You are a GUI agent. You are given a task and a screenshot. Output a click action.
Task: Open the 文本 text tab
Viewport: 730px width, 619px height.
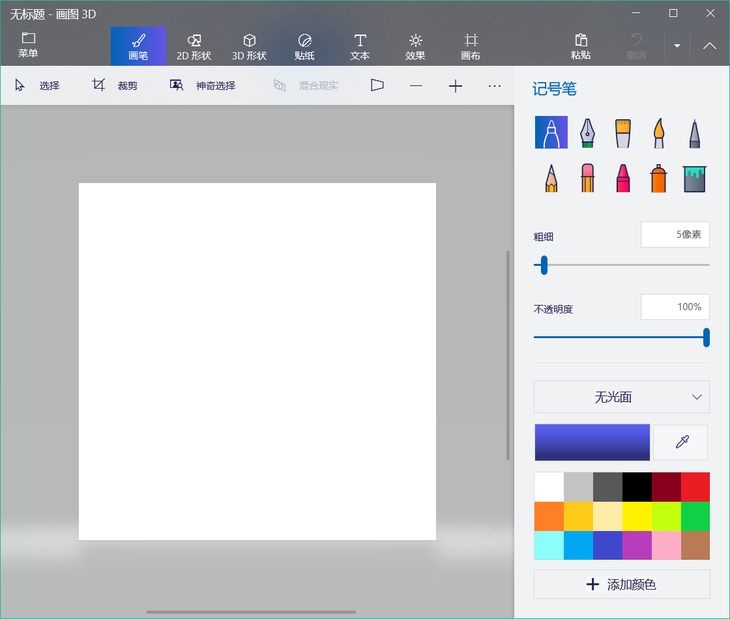(x=360, y=46)
